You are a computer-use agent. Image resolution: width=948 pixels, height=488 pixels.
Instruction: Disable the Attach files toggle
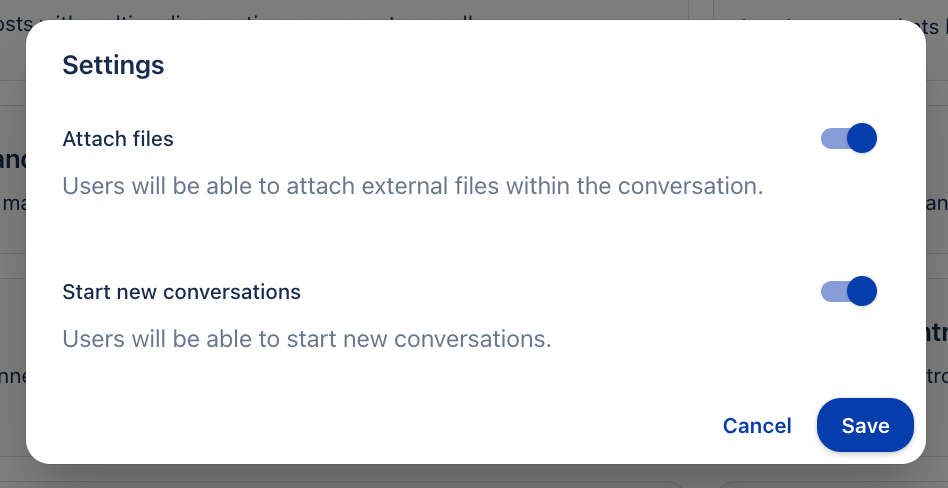(x=848, y=138)
